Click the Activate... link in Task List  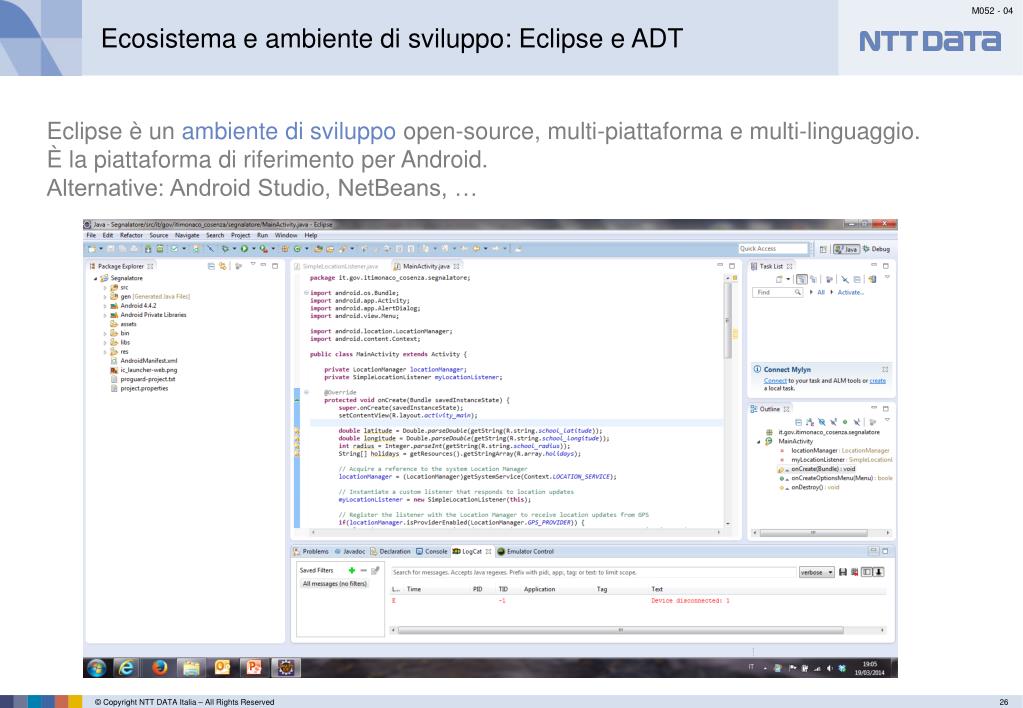(851, 292)
